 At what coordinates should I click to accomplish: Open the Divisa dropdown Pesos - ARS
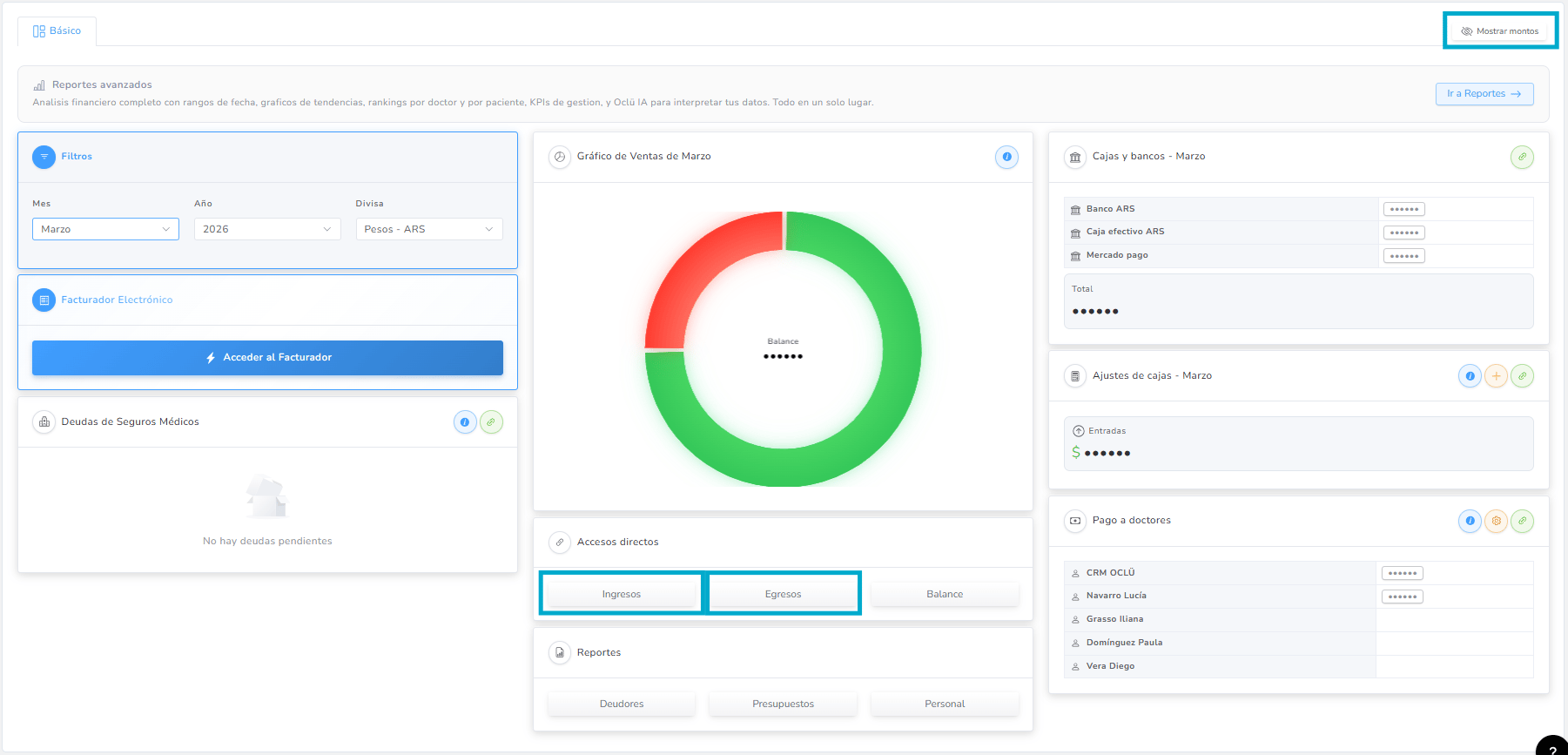click(x=429, y=229)
